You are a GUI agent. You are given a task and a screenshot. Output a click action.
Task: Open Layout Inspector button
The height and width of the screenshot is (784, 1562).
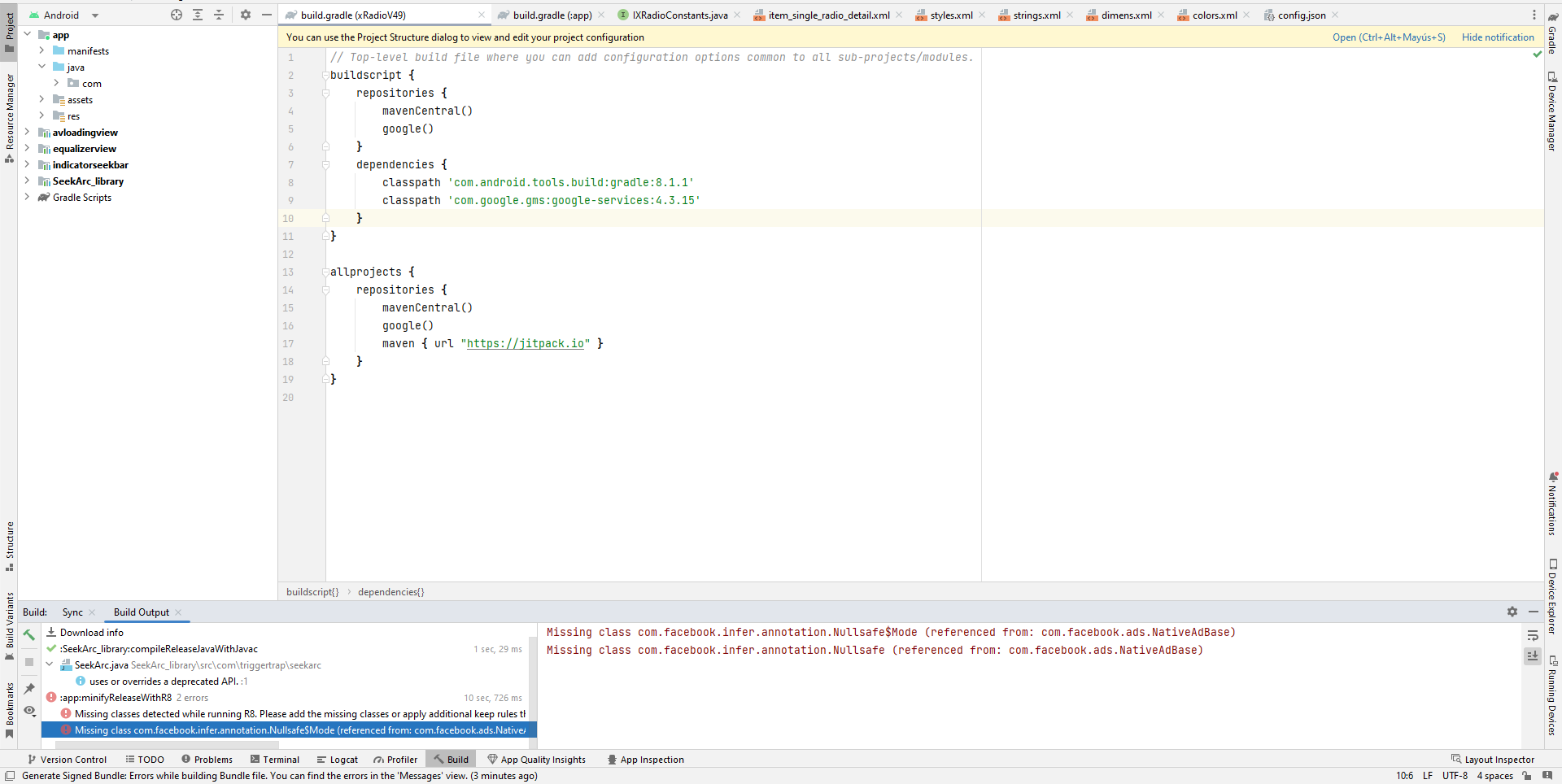(x=1493, y=760)
